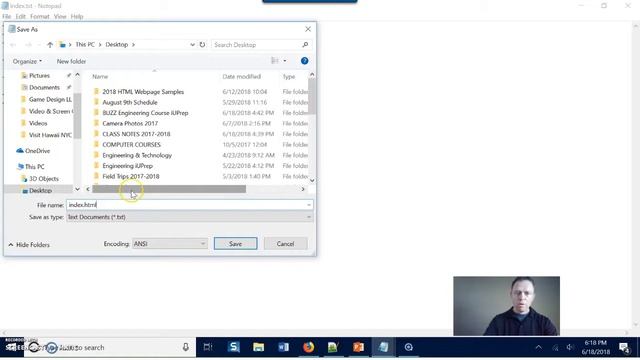Image resolution: width=640 pixels, height=360 pixels.
Task: Select the August 9th Schedule folder
Action: (130, 102)
